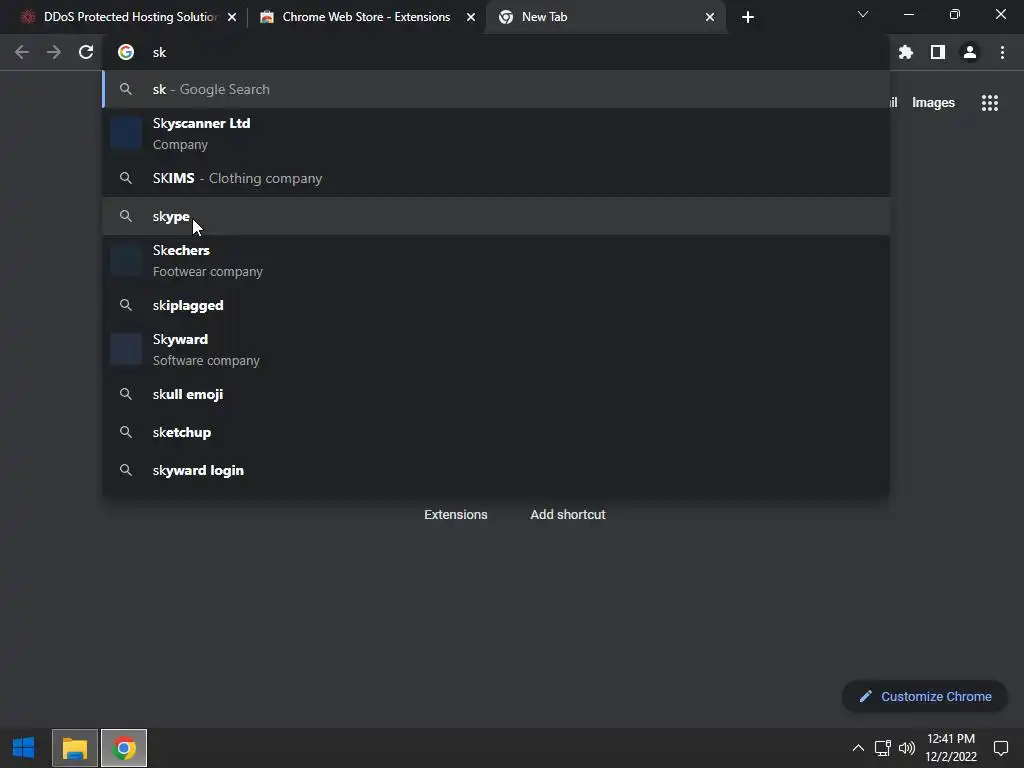Select 'sk - Google Search' suggestion
Image resolution: width=1024 pixels, height=768 pixels.
(x=496, y=89)
